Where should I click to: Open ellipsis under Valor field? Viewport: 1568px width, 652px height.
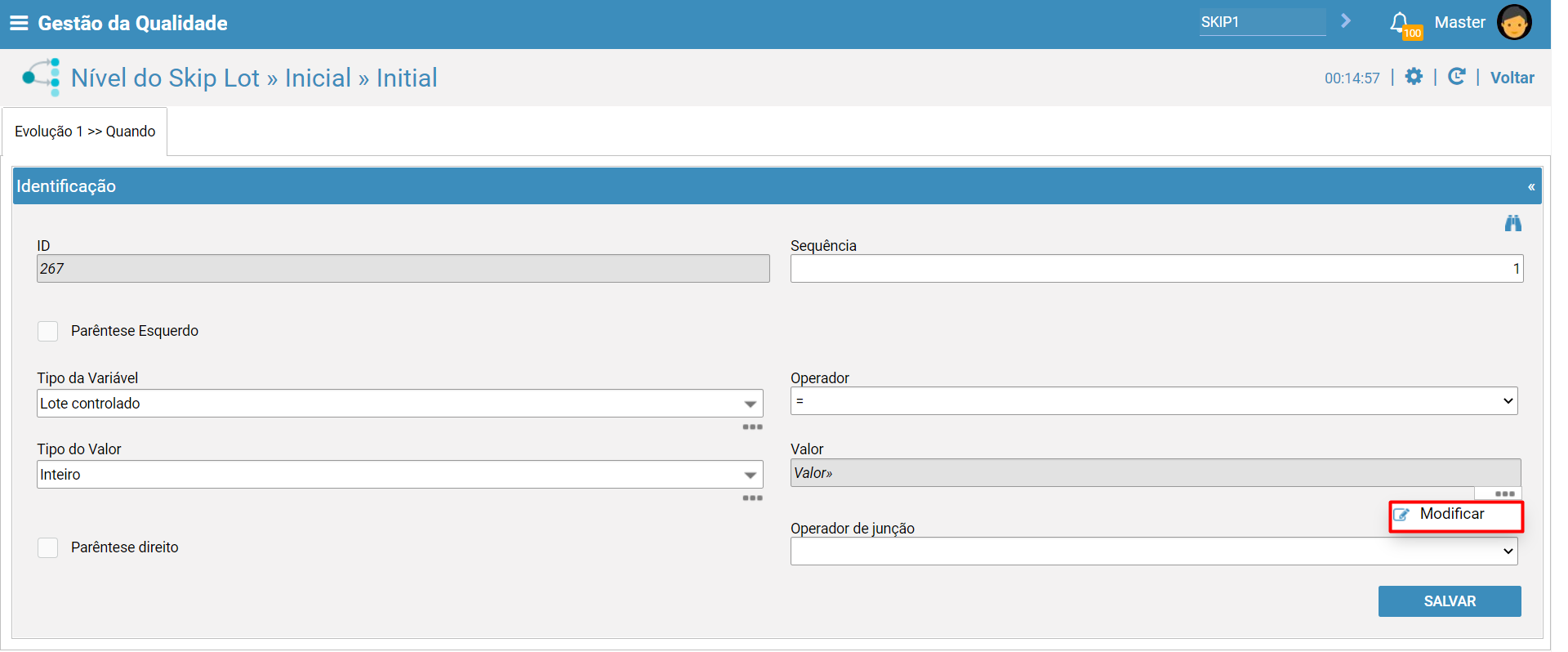coord(1505,494)
